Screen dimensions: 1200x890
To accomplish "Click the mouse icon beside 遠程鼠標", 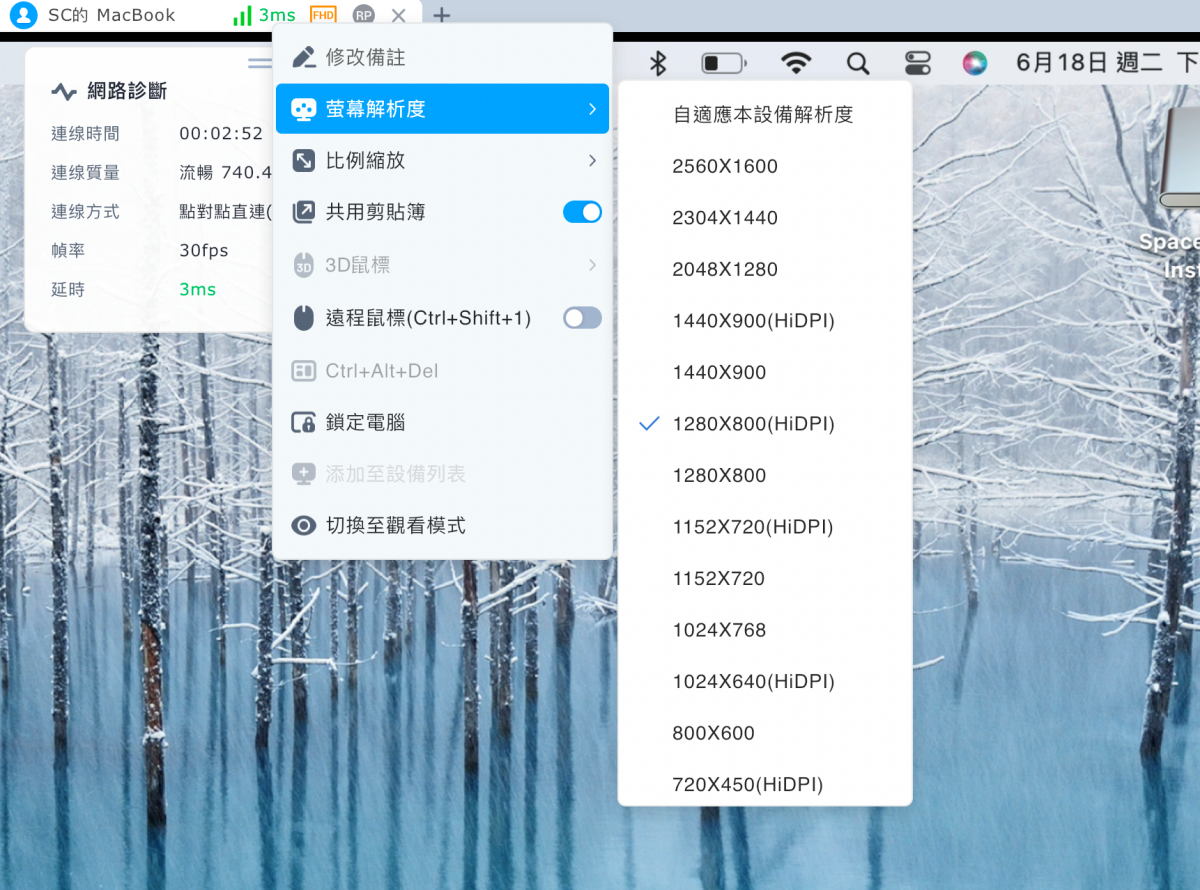I will [304, 318].
